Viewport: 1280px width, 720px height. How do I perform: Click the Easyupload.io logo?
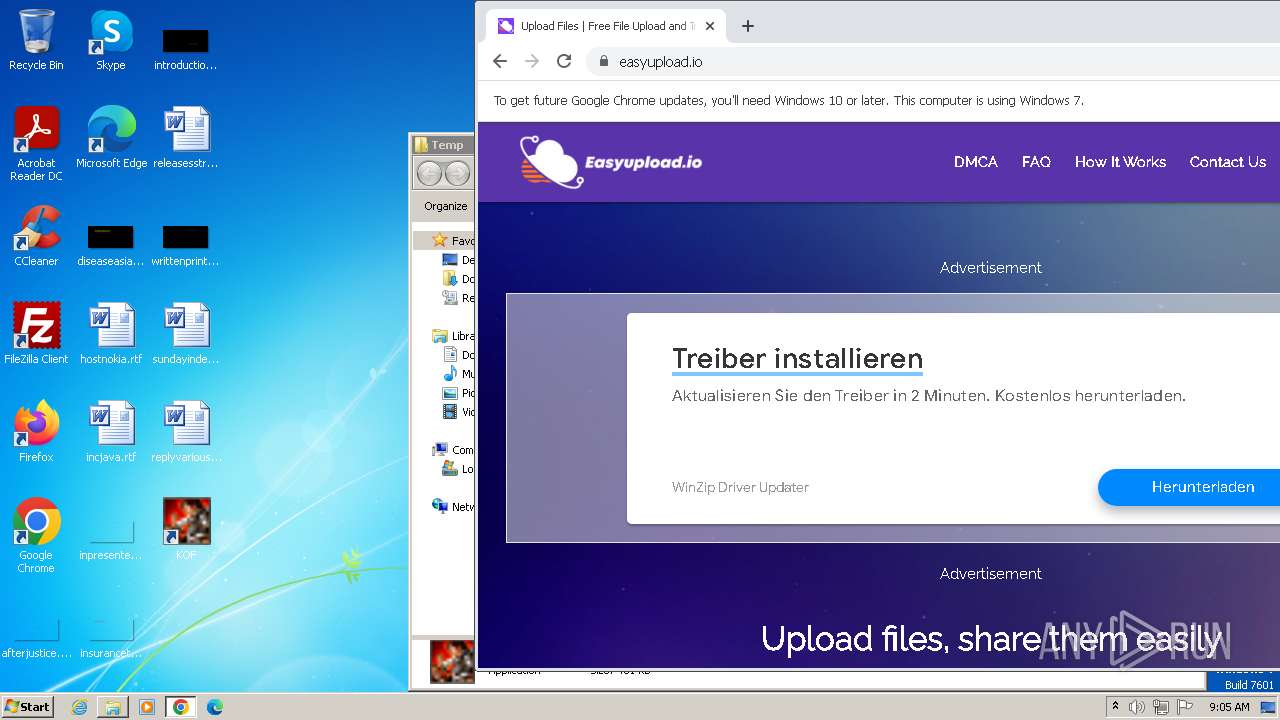(x=611, y=161)
